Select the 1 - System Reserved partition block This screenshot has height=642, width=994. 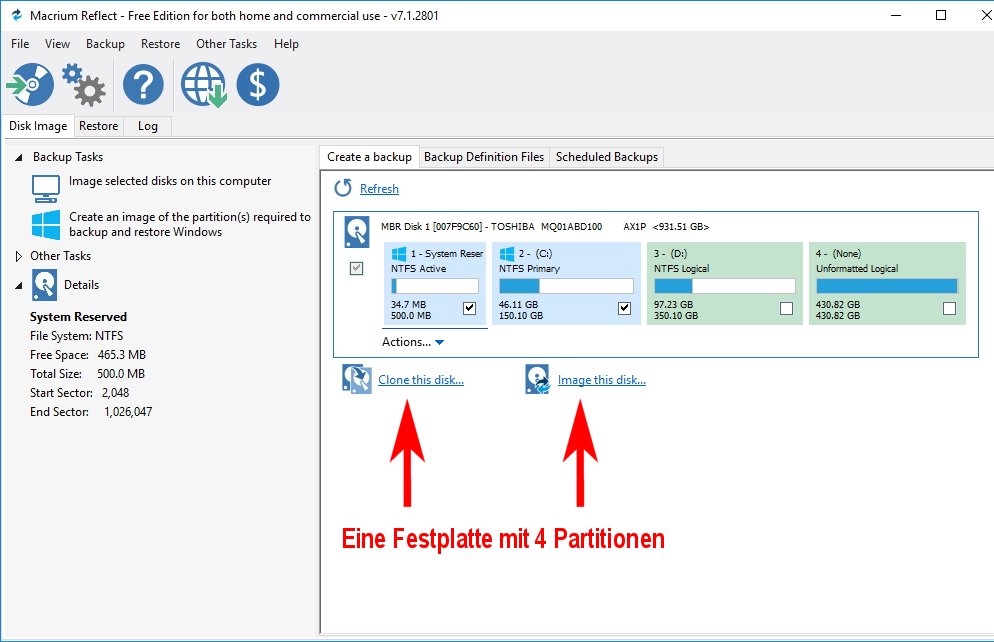435,283
